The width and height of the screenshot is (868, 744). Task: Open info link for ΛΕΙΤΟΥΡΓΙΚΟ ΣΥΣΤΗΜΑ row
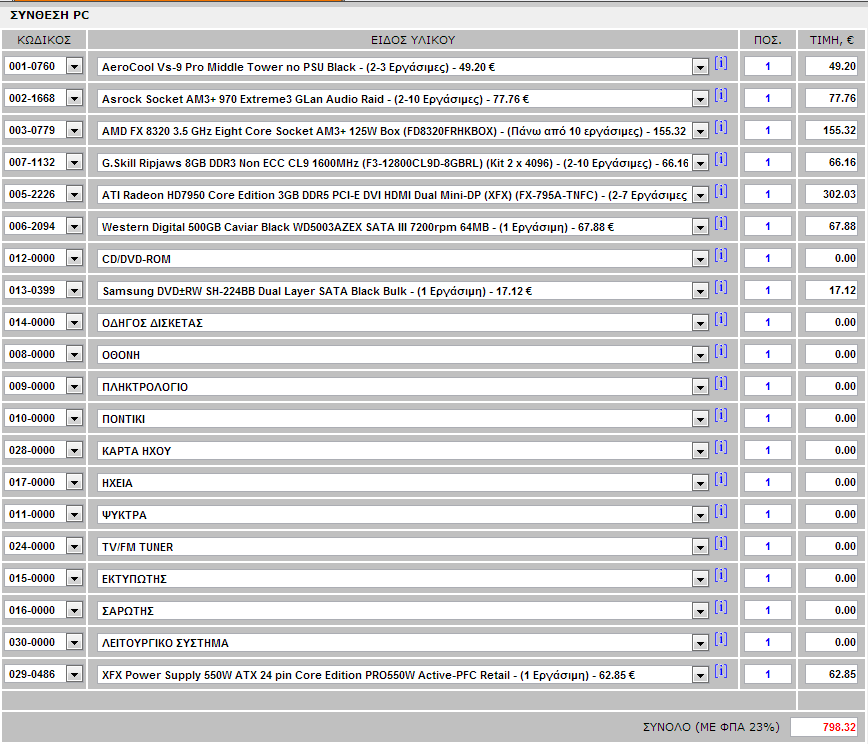click(721, 640)
